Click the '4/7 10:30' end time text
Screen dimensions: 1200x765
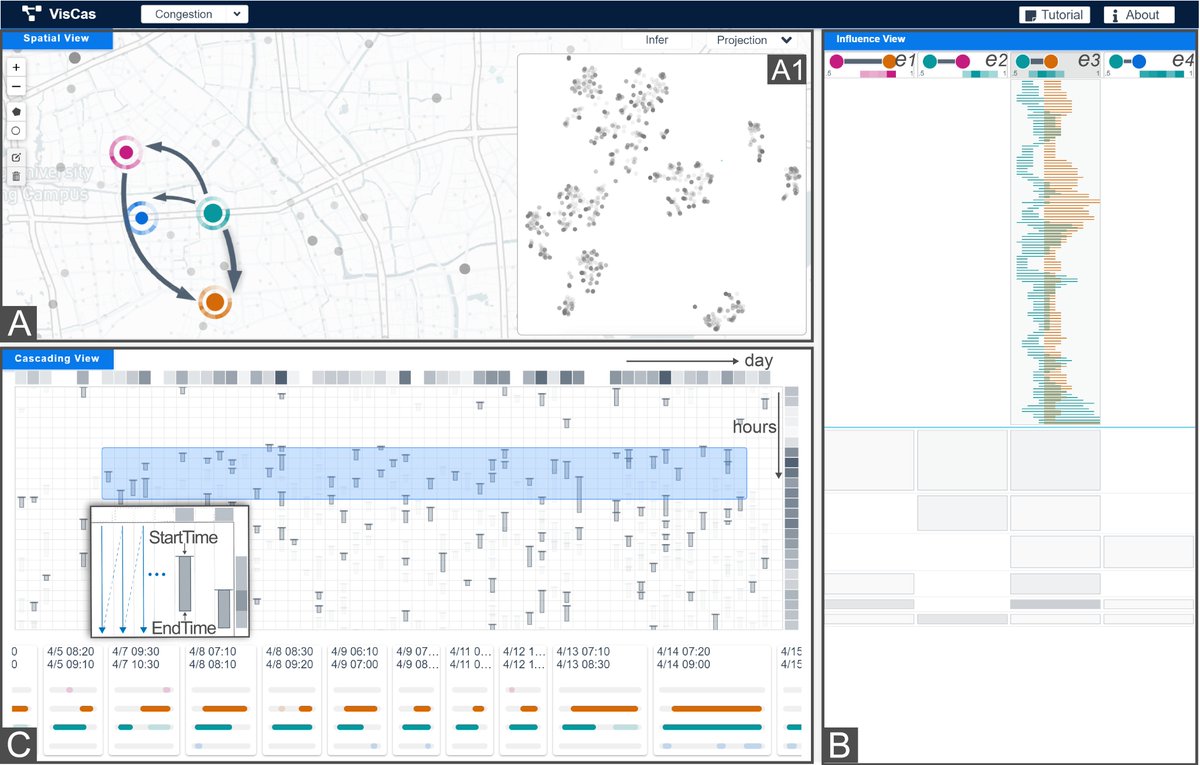click(x=136, y=663)
